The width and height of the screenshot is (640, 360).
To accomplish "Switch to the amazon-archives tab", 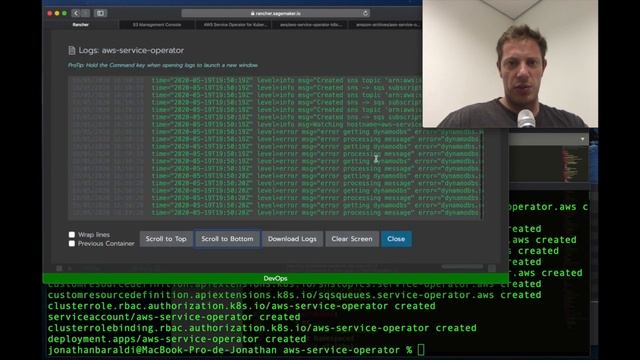I will (x=386, y=25).
